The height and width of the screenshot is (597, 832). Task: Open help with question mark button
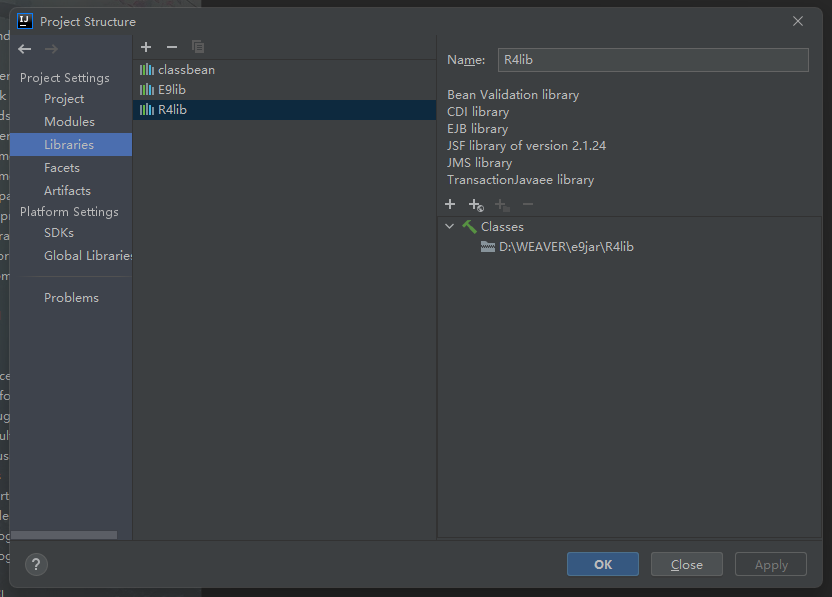(35, 565)
